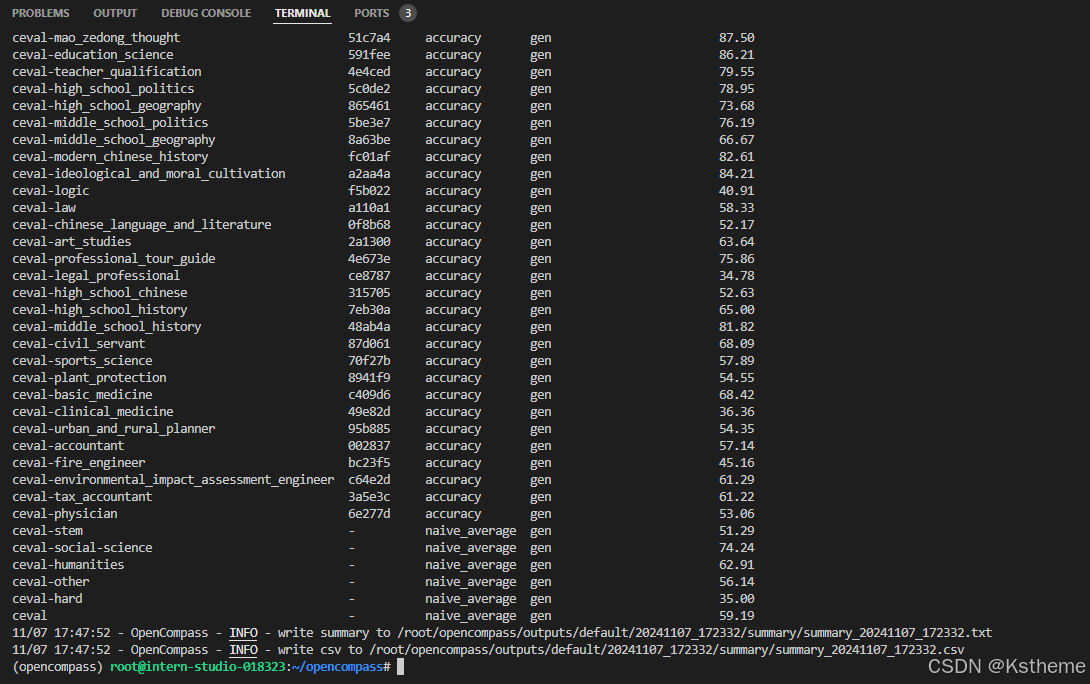
Task: Select ceval-basic_medicine text
Action: (x=82, y=394)
